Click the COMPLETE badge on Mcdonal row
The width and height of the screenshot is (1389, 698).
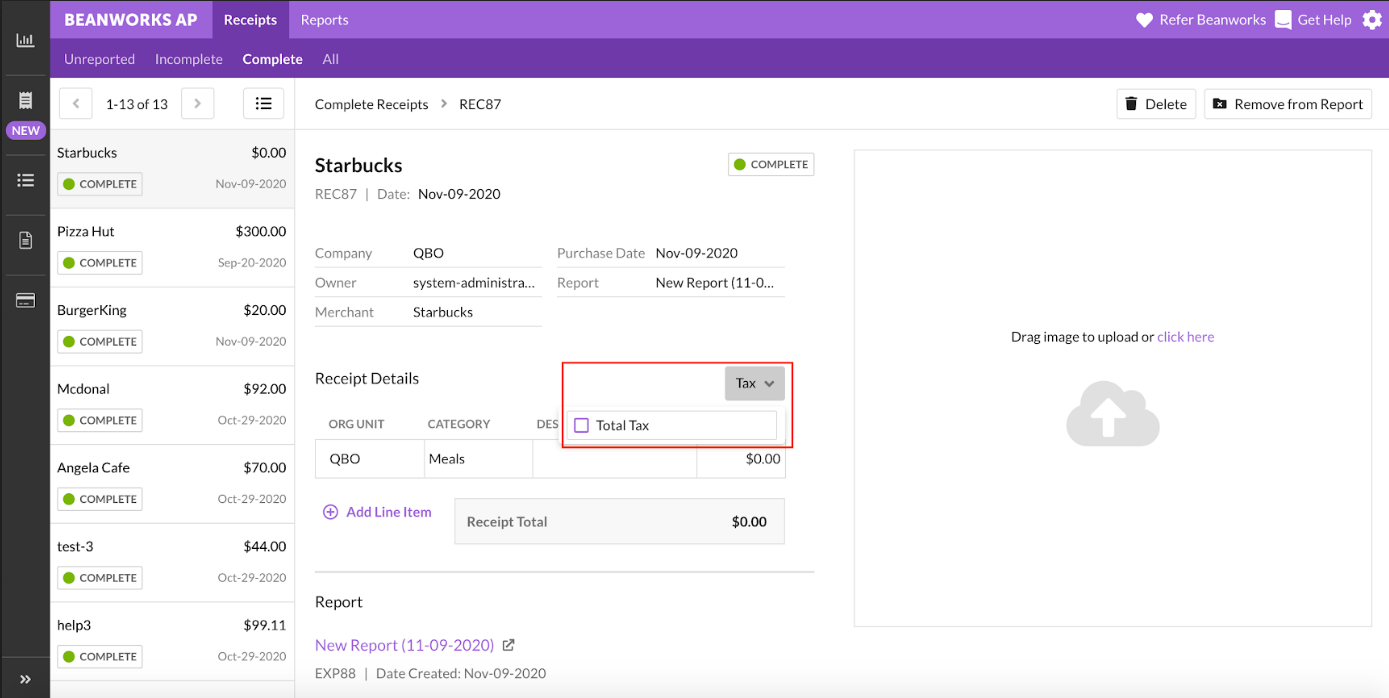99,420
